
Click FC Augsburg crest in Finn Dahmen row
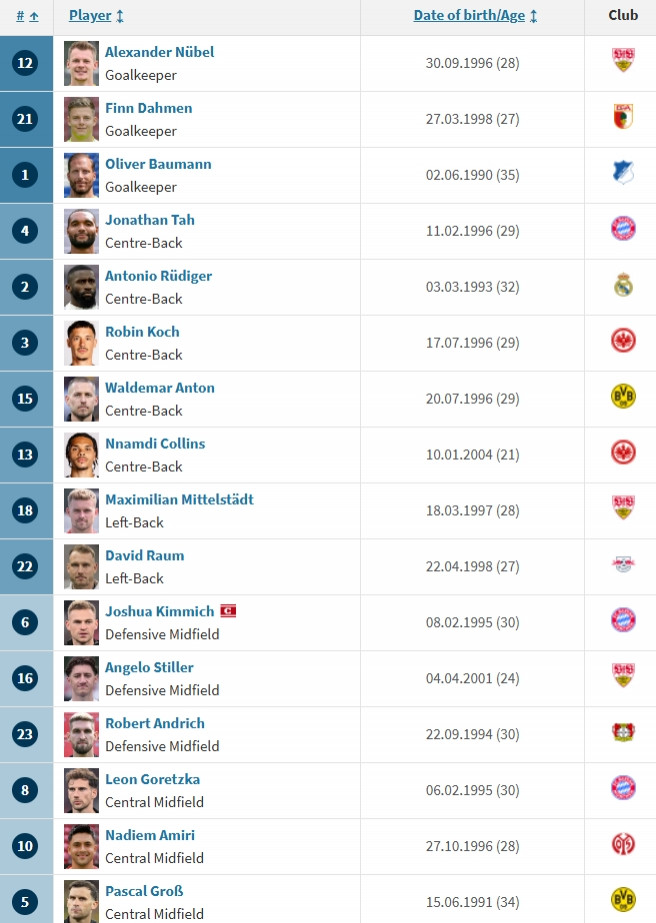623,118
